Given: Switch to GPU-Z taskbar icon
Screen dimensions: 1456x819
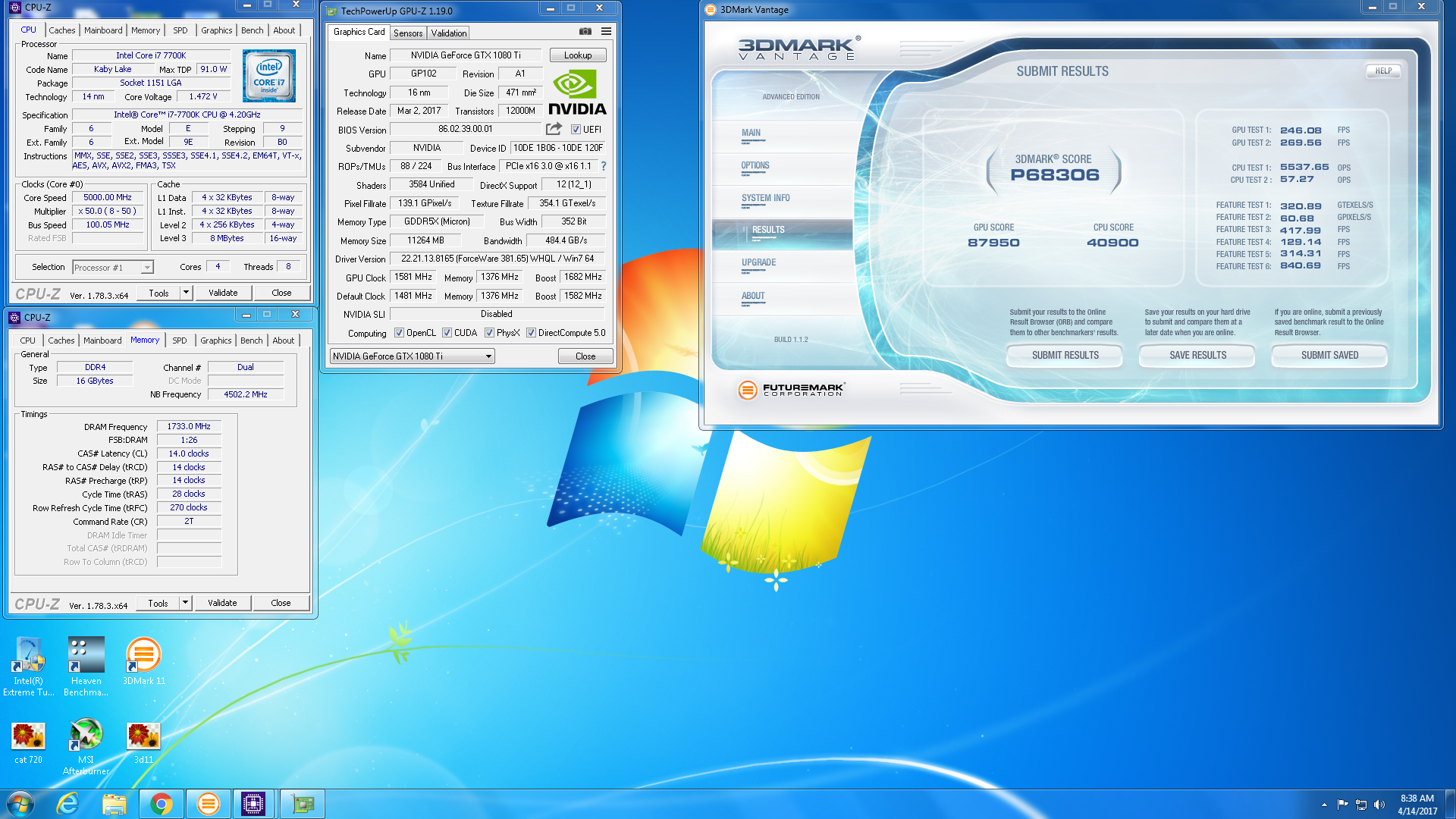Looking at the screenshot, I should [302, 804].
